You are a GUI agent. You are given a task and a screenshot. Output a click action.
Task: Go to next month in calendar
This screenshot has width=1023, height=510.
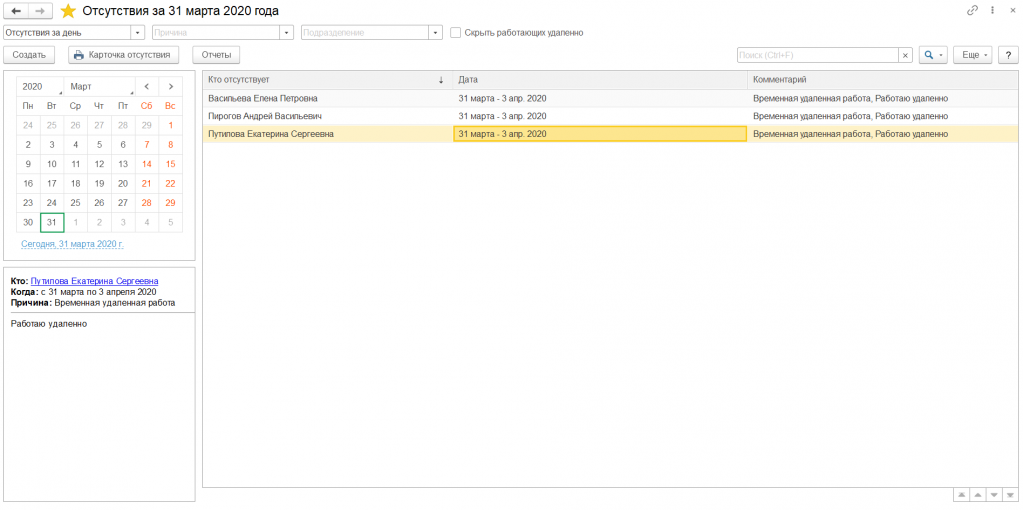(x=171, y=87)
